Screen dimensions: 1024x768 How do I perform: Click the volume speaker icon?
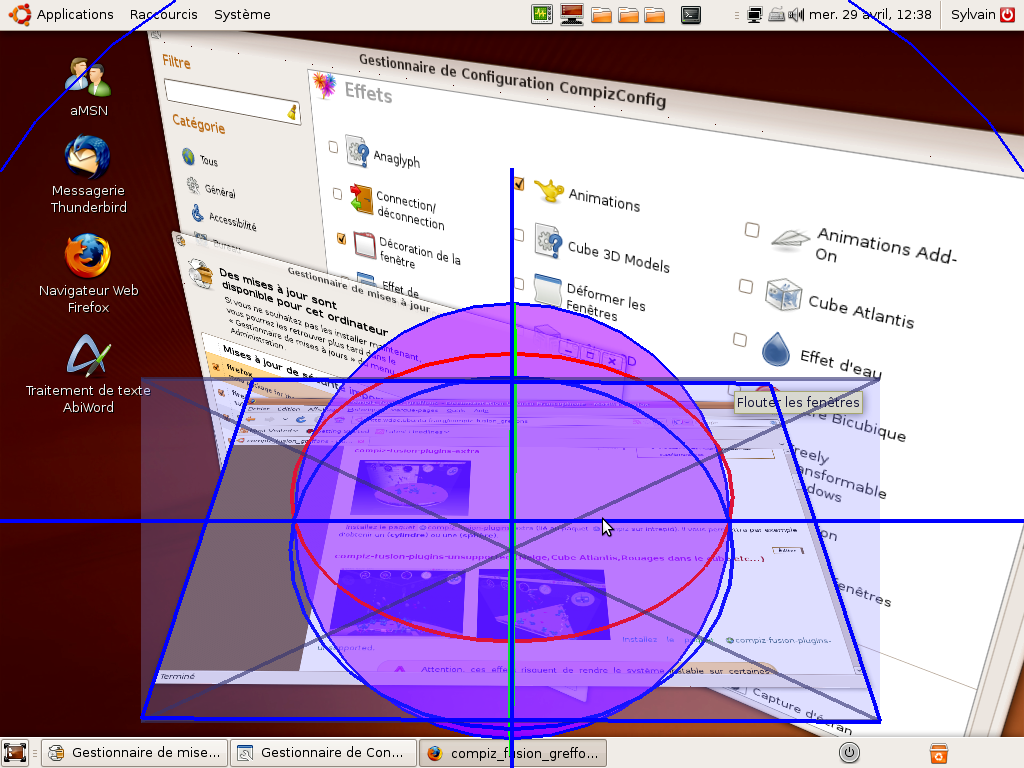point(797,14)
